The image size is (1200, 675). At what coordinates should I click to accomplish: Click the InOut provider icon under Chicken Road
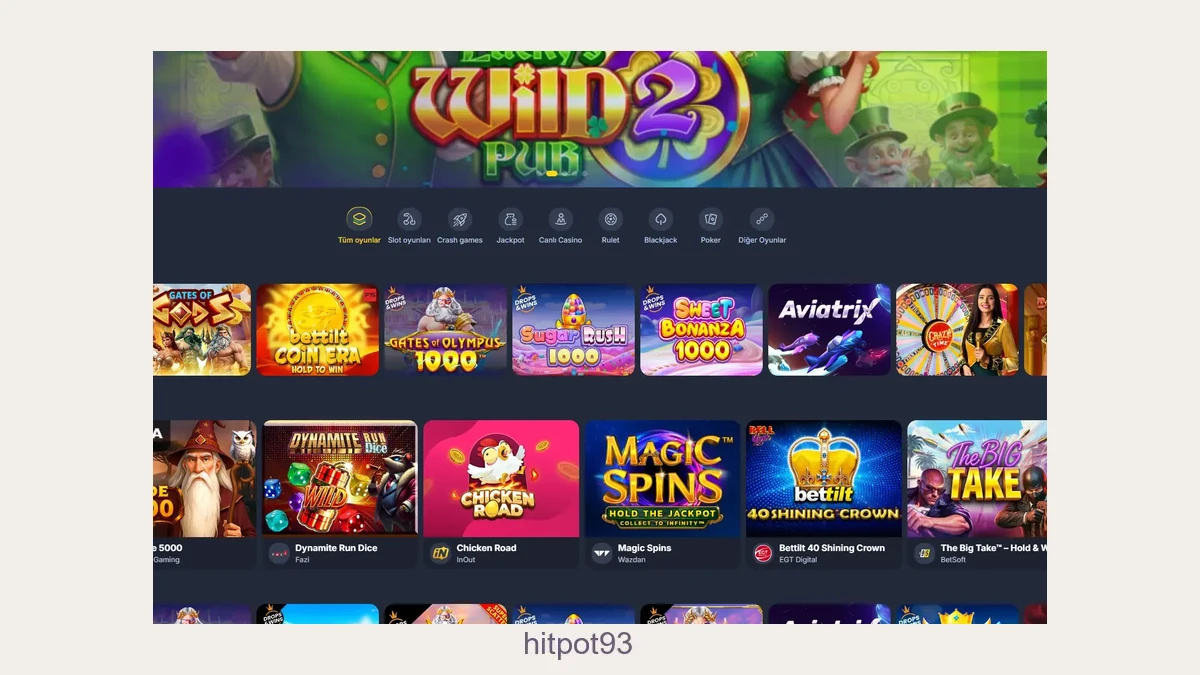tap(440, 553)
